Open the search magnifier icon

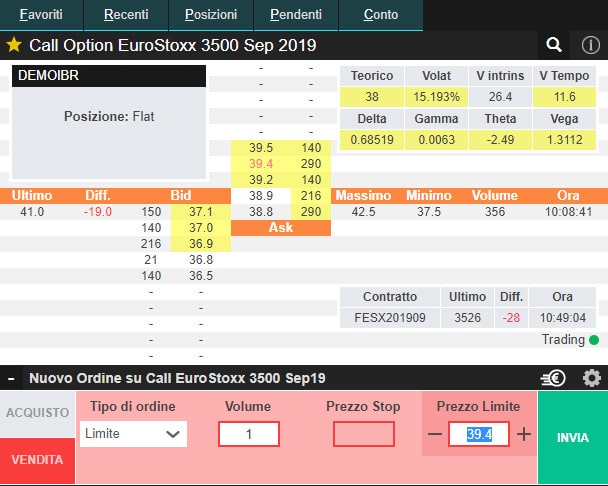click(x=554, y=45)
